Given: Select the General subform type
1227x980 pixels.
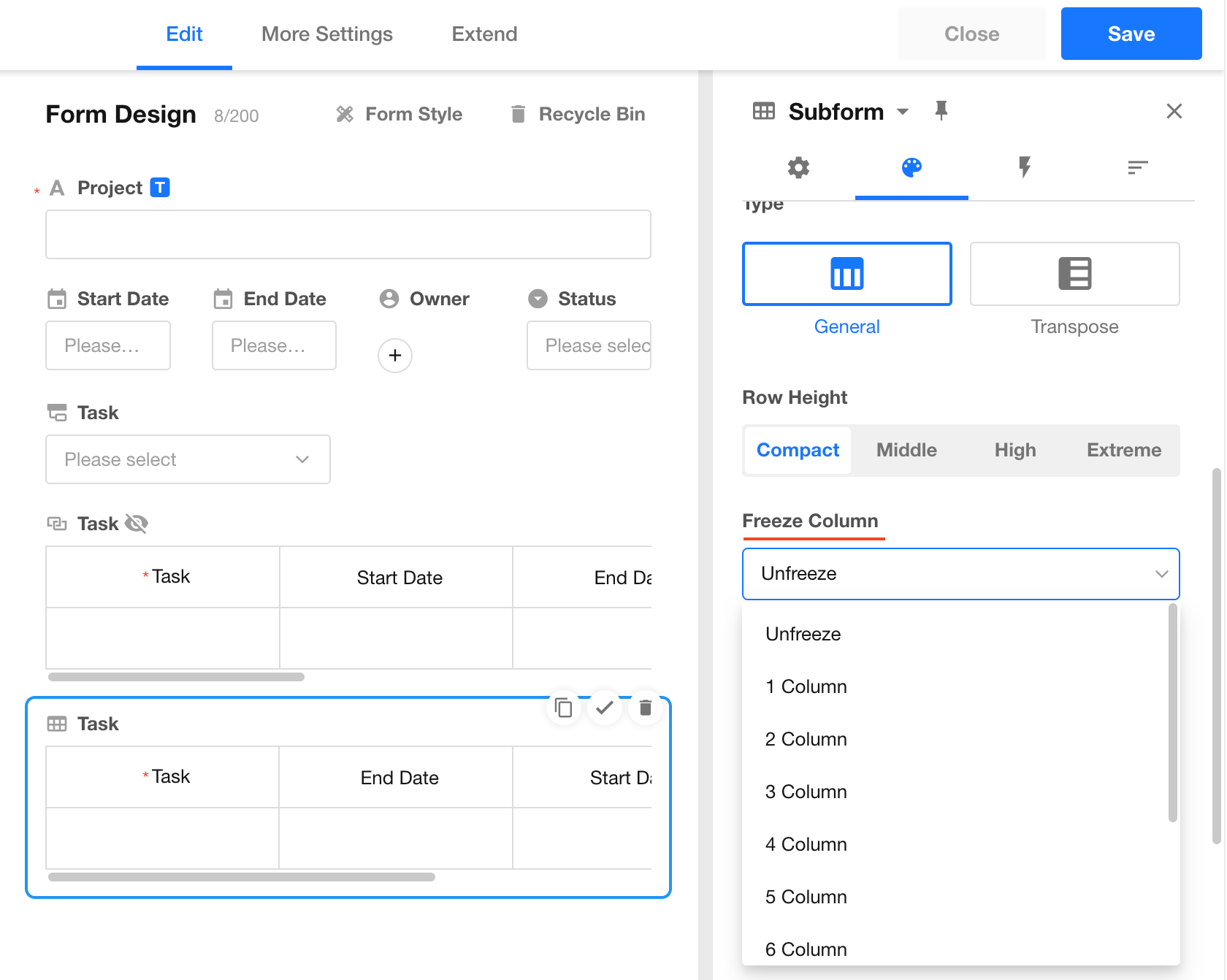Looking at the screenshot, I should click(x=846, y=274).
